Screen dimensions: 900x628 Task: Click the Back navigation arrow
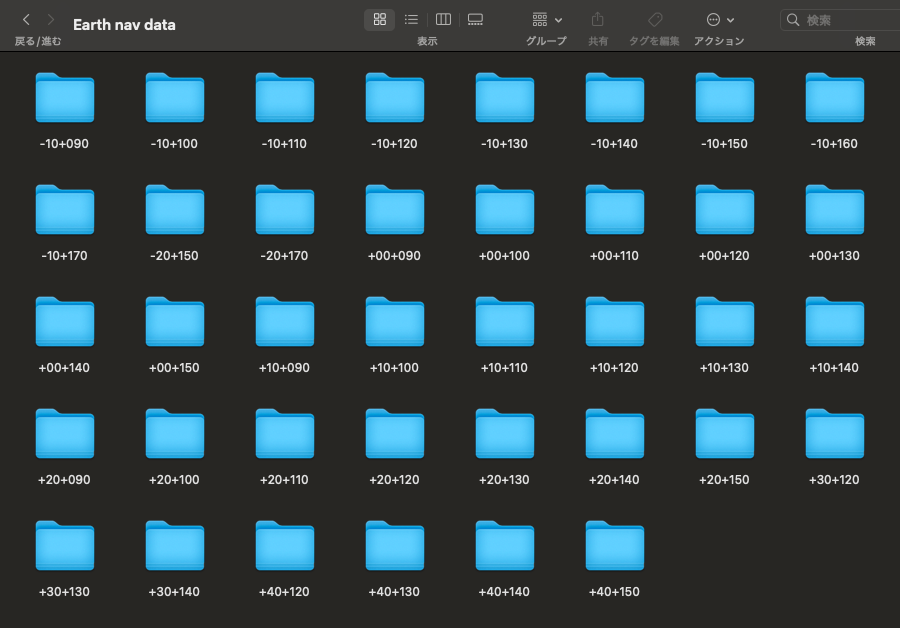(26, 20)
